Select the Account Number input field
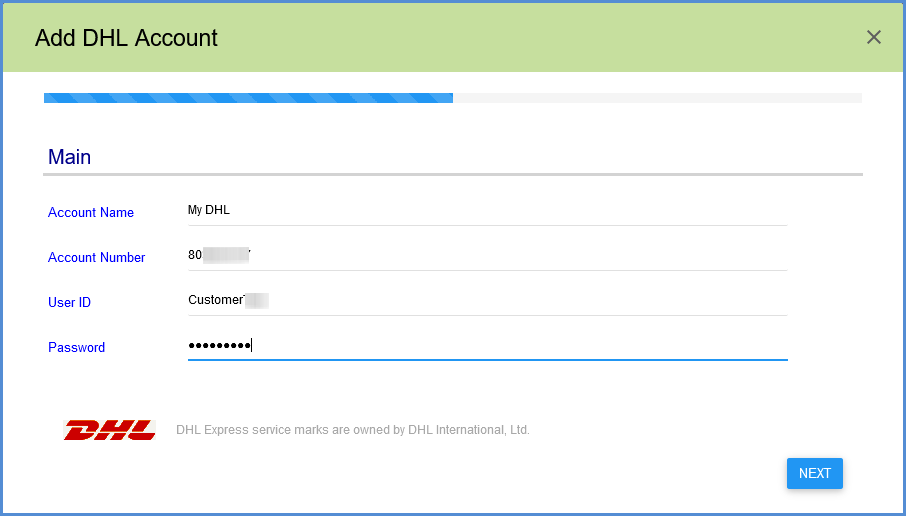This screenshot has width=906, height=516. point(488,255)
